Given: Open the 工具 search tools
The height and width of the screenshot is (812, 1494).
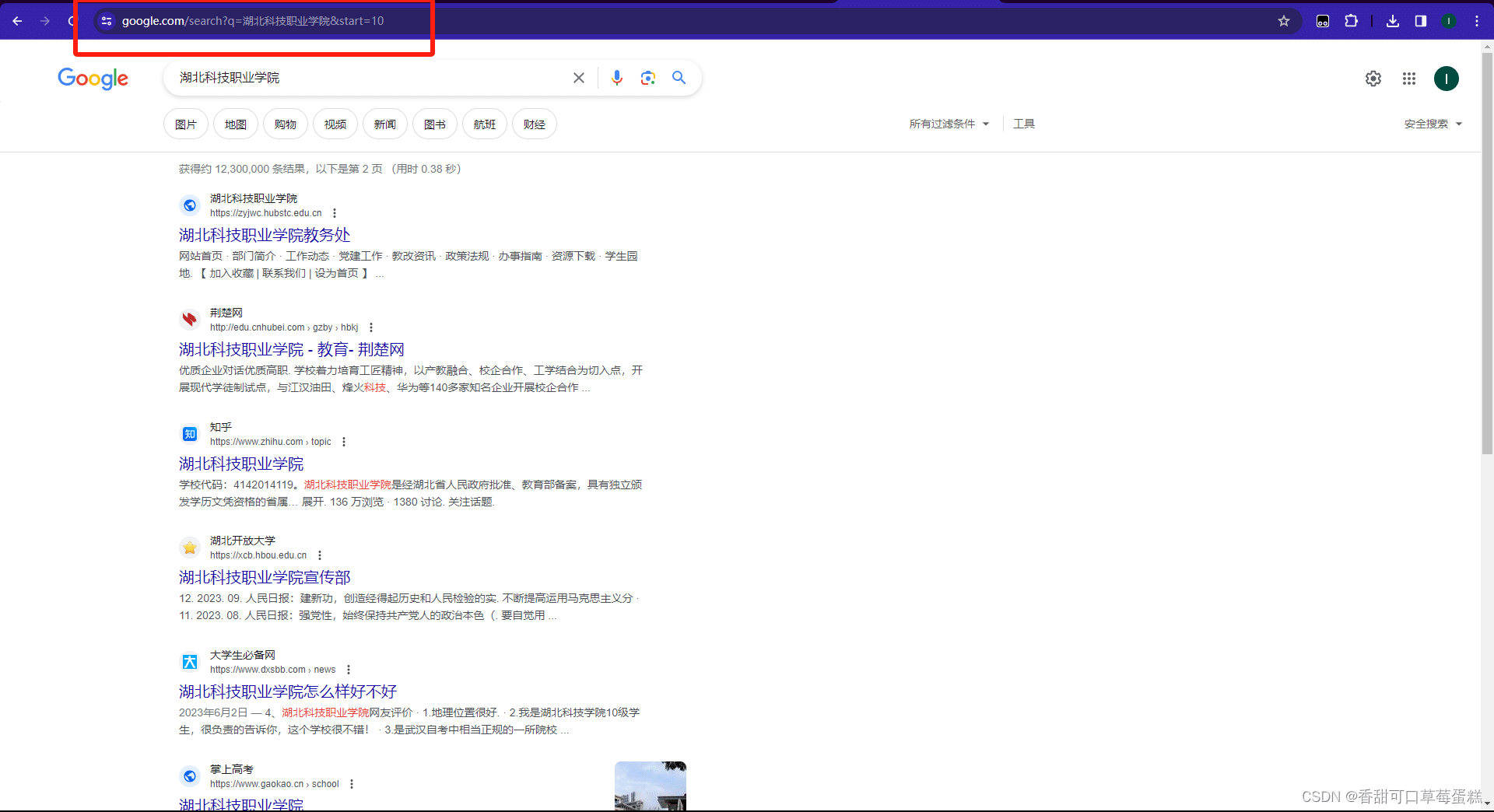Looking at the screenshot, I should [x=1024, y=124].
